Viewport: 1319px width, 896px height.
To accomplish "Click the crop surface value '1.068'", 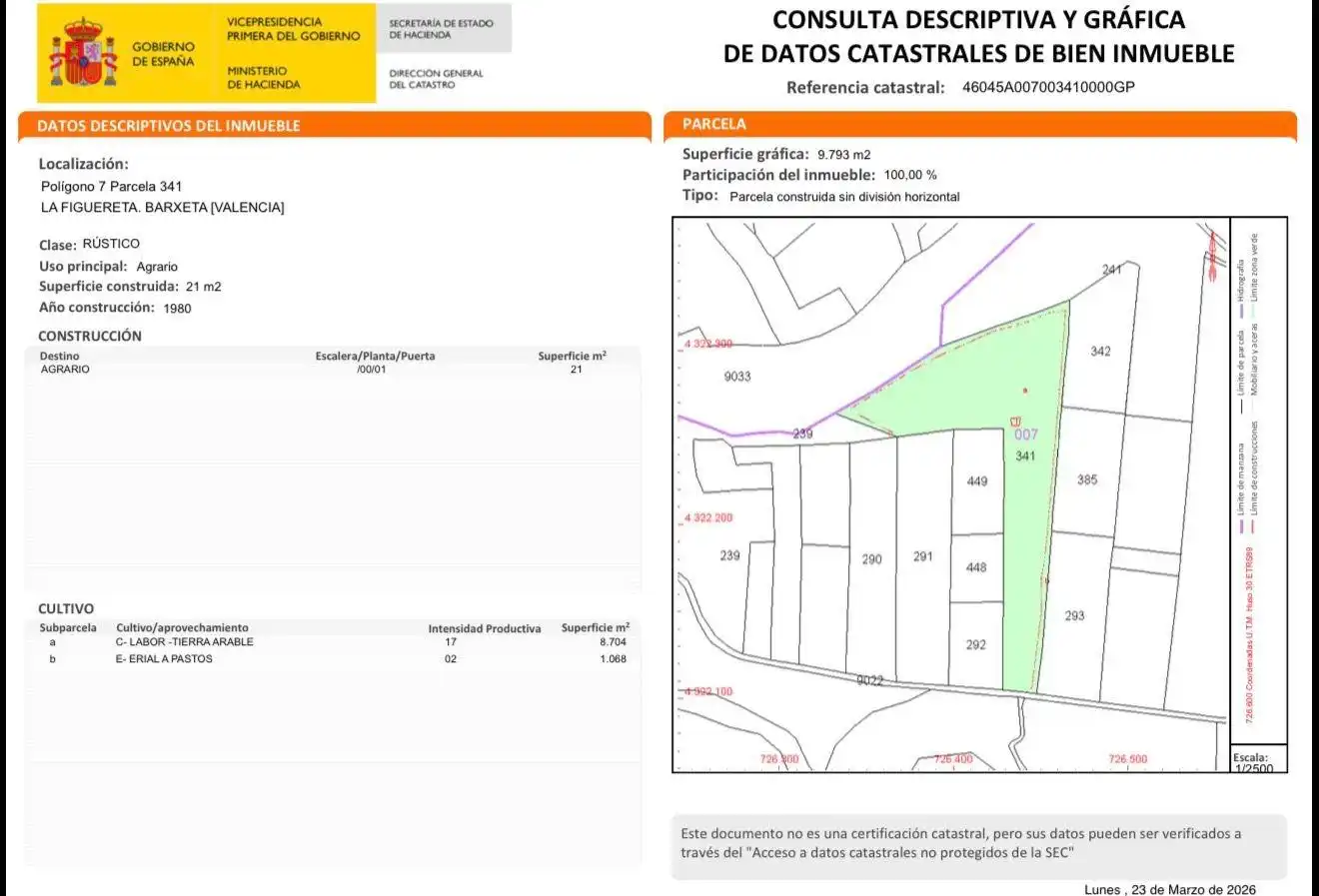I will [x=613, y=659].
